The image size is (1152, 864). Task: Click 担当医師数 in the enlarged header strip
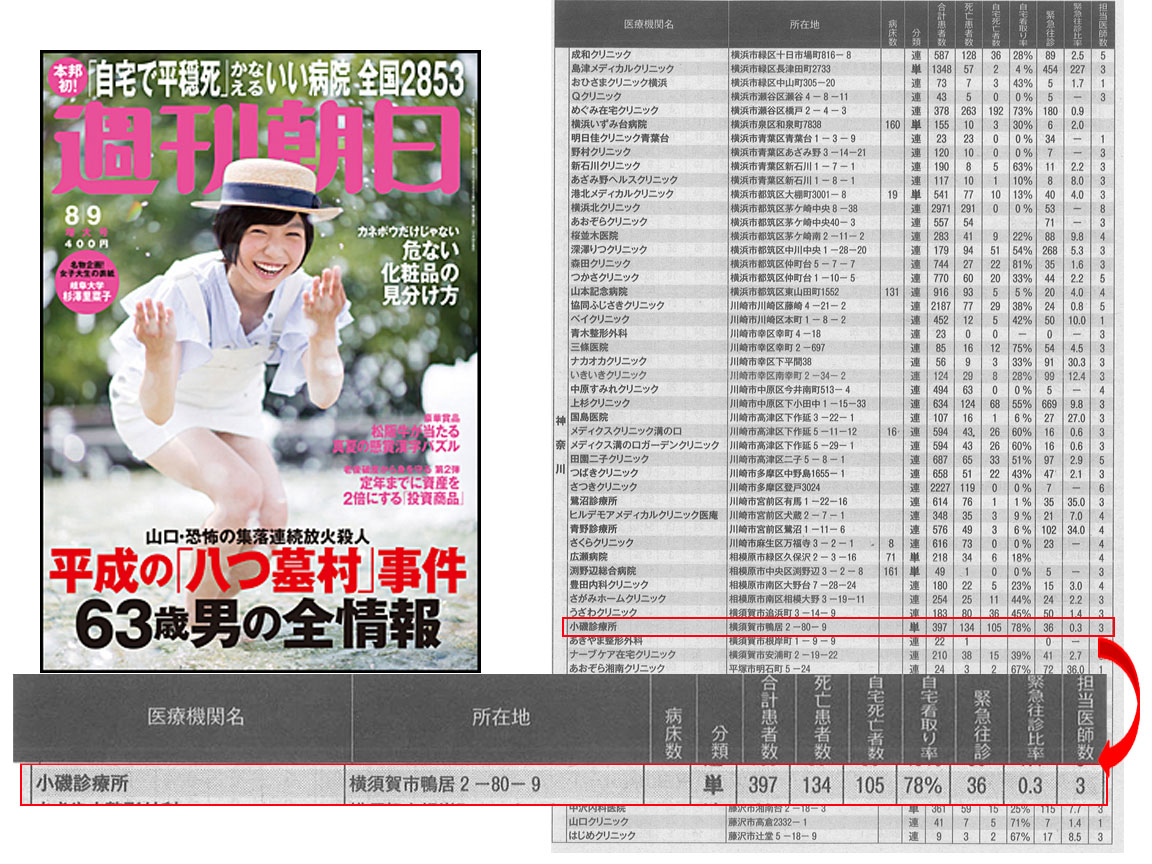click(x=1085, y=717)
